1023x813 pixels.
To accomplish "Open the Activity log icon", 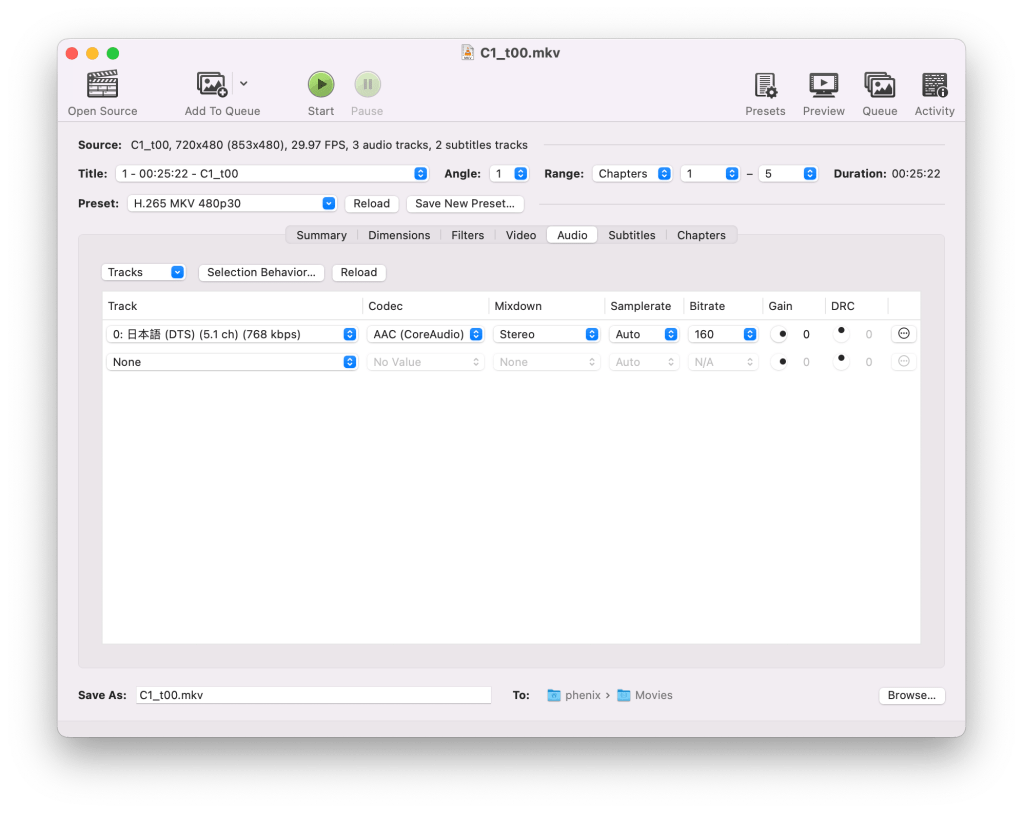I will (x=934, y=85).
